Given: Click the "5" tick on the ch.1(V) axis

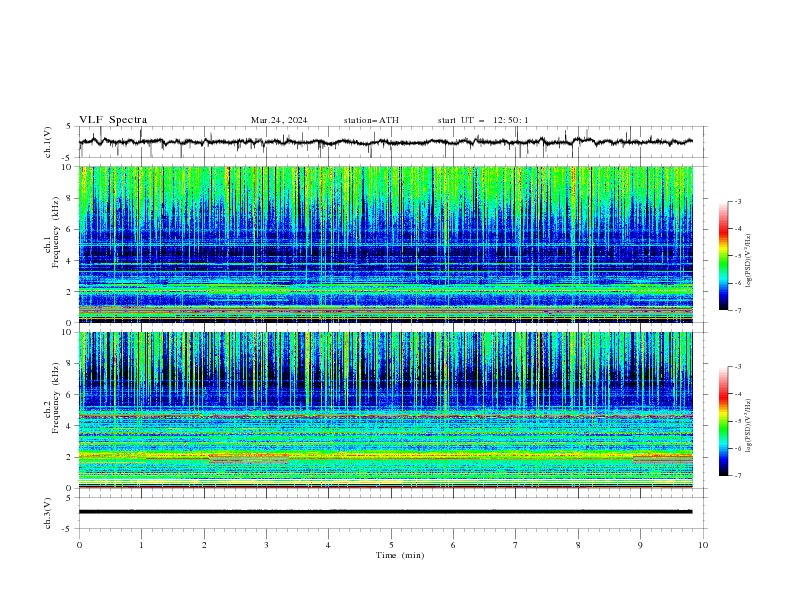Looking at the screenshot, I should coord(69,127).
